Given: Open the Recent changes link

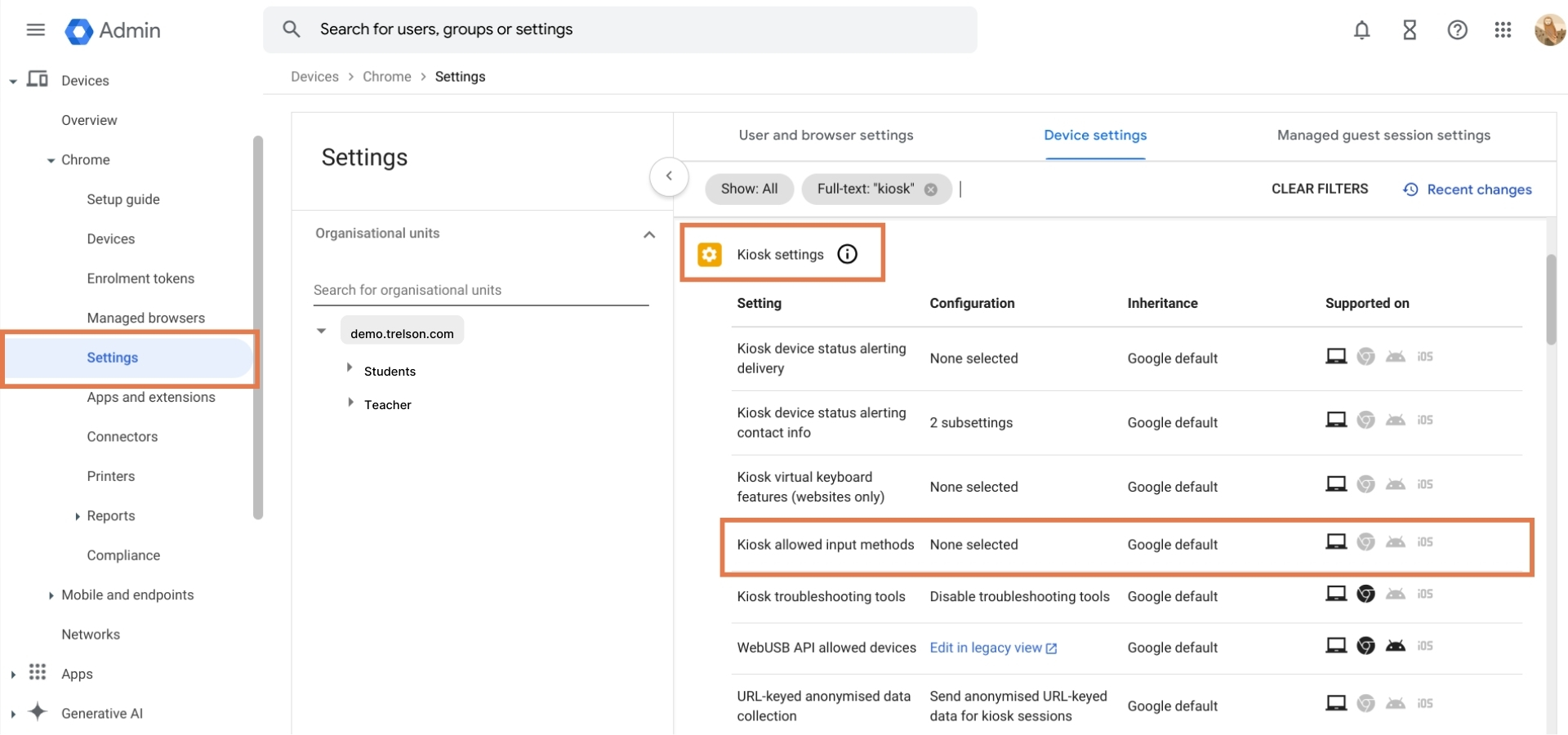Looking at the screenshot, I should [1479, 189].
